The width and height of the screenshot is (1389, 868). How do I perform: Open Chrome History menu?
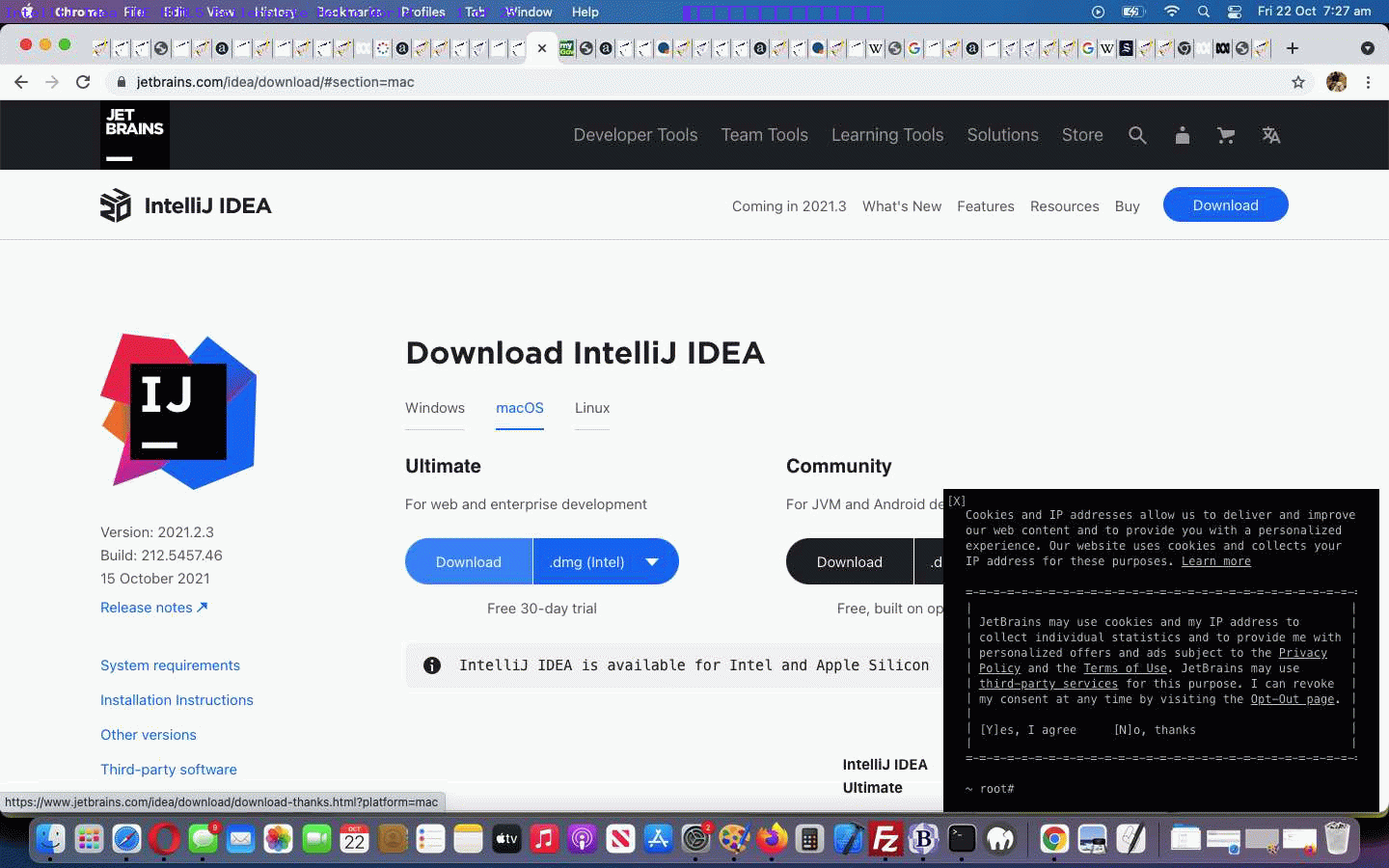(275, 12)
